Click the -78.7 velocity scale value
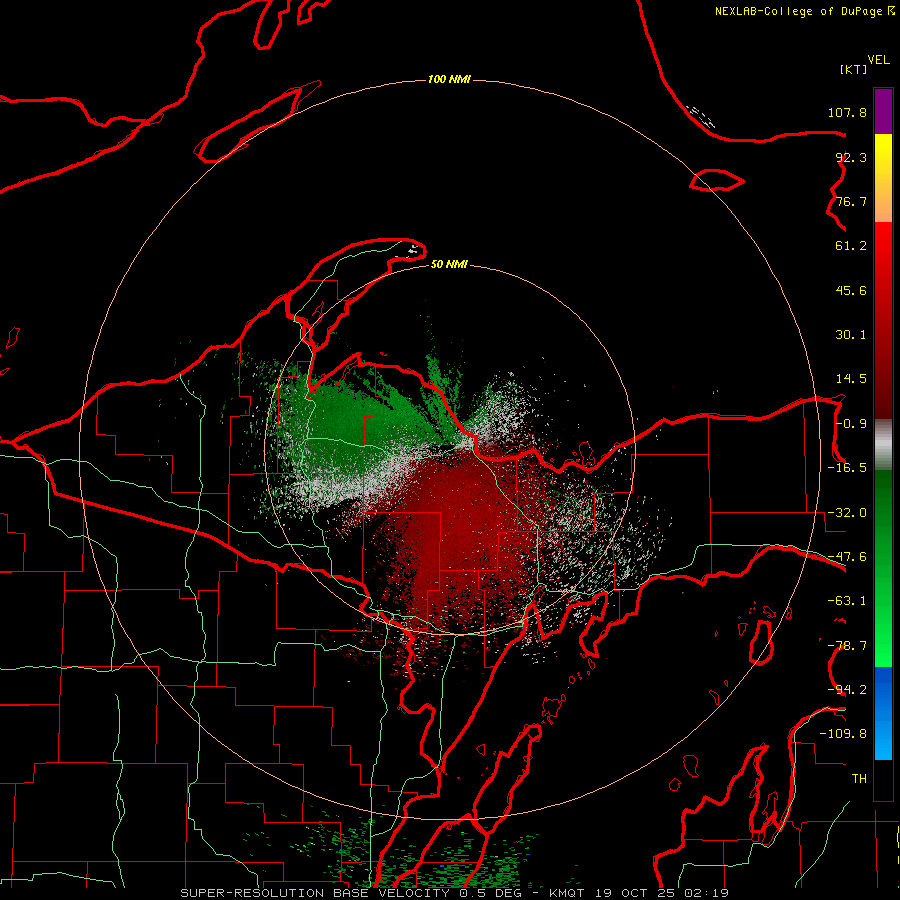Screen dimensions: 900x900 click(x=847, y=646)
